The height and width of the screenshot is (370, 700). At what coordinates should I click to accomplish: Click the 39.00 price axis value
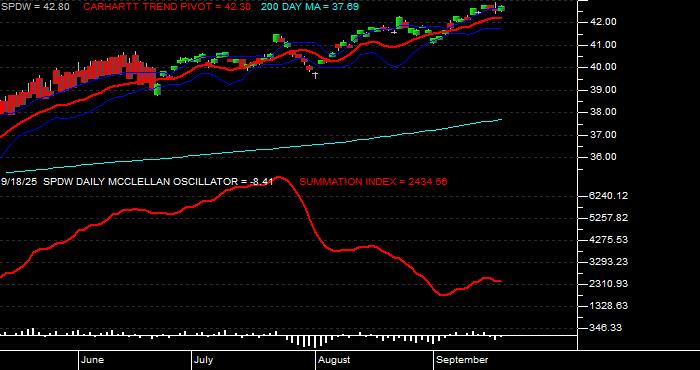tap(604, 90)
